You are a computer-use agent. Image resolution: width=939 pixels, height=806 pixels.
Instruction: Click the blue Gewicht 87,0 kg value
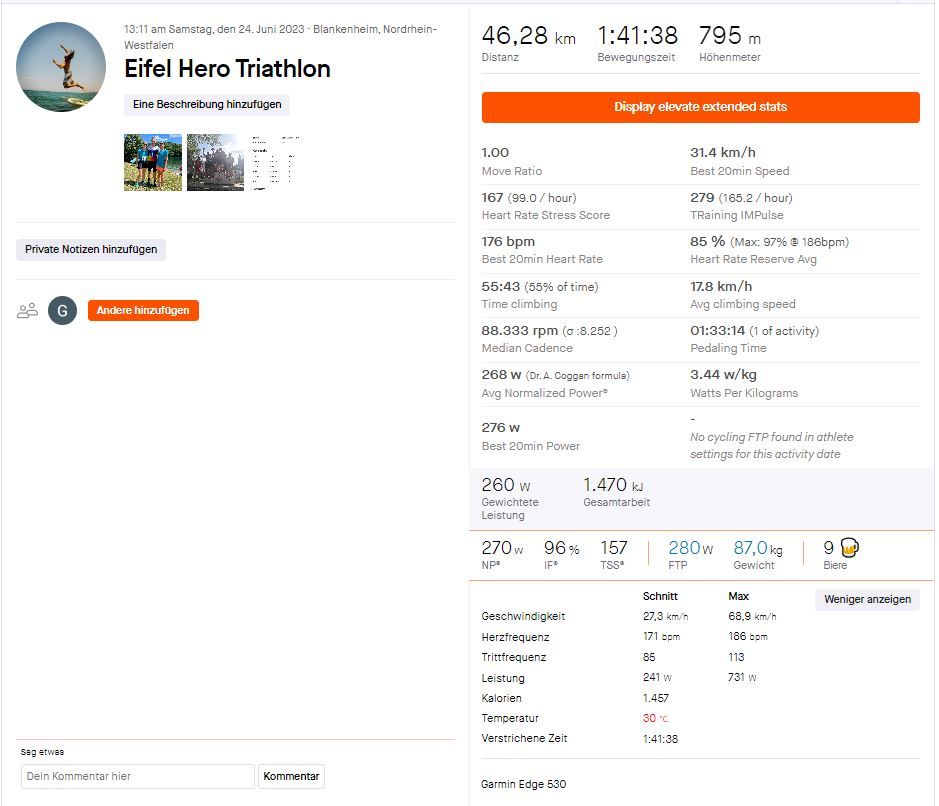point(757,548)
